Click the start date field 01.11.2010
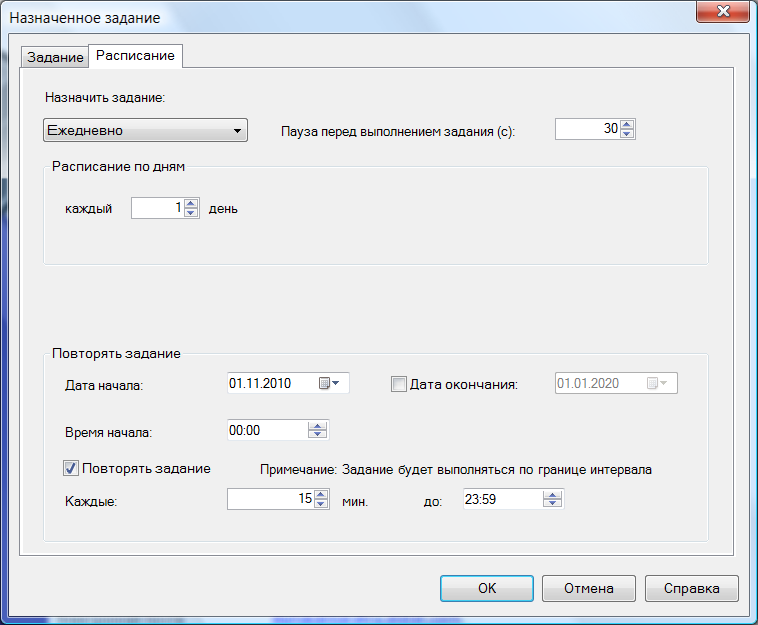 point(270,383)
